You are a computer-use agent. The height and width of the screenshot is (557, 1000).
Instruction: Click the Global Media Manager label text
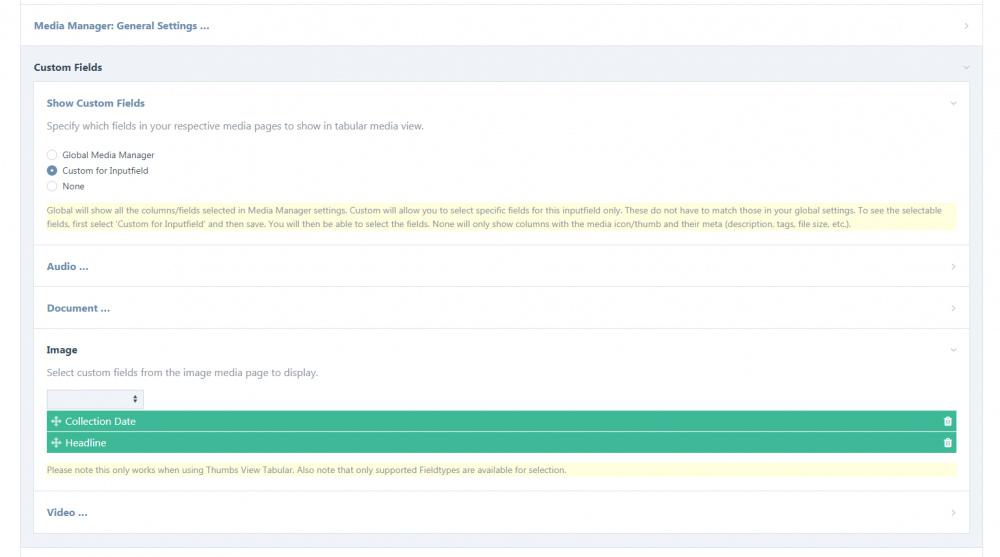pos(108,155)
